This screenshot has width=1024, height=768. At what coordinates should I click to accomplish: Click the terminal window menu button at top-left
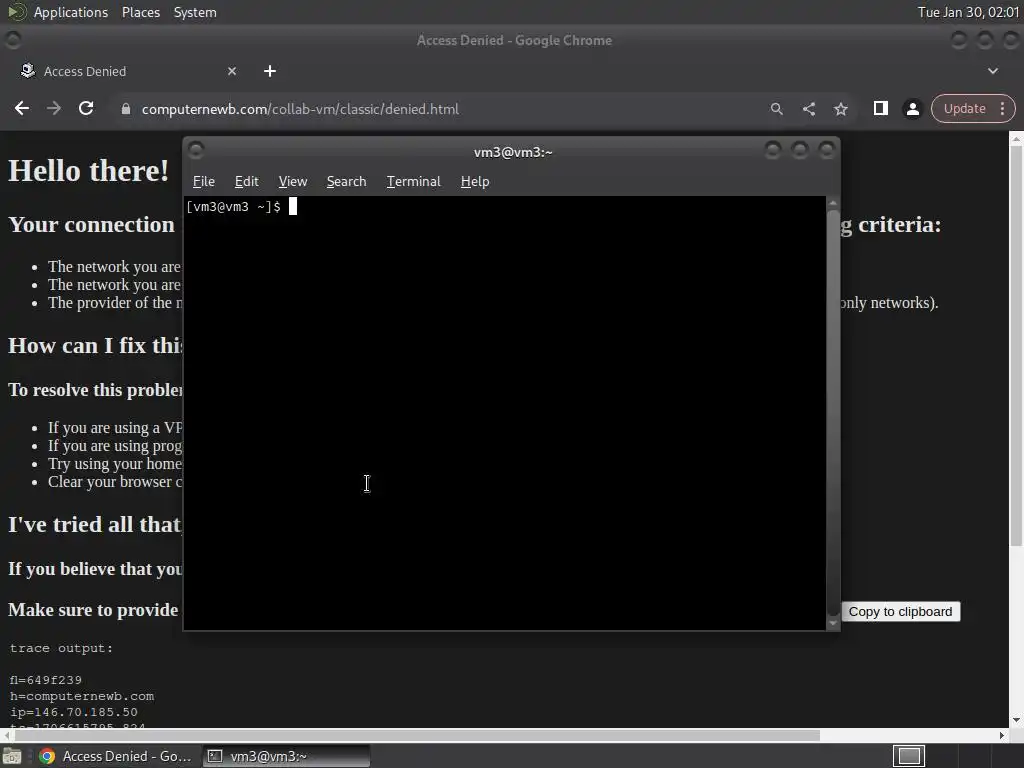[x=196, y=151]
